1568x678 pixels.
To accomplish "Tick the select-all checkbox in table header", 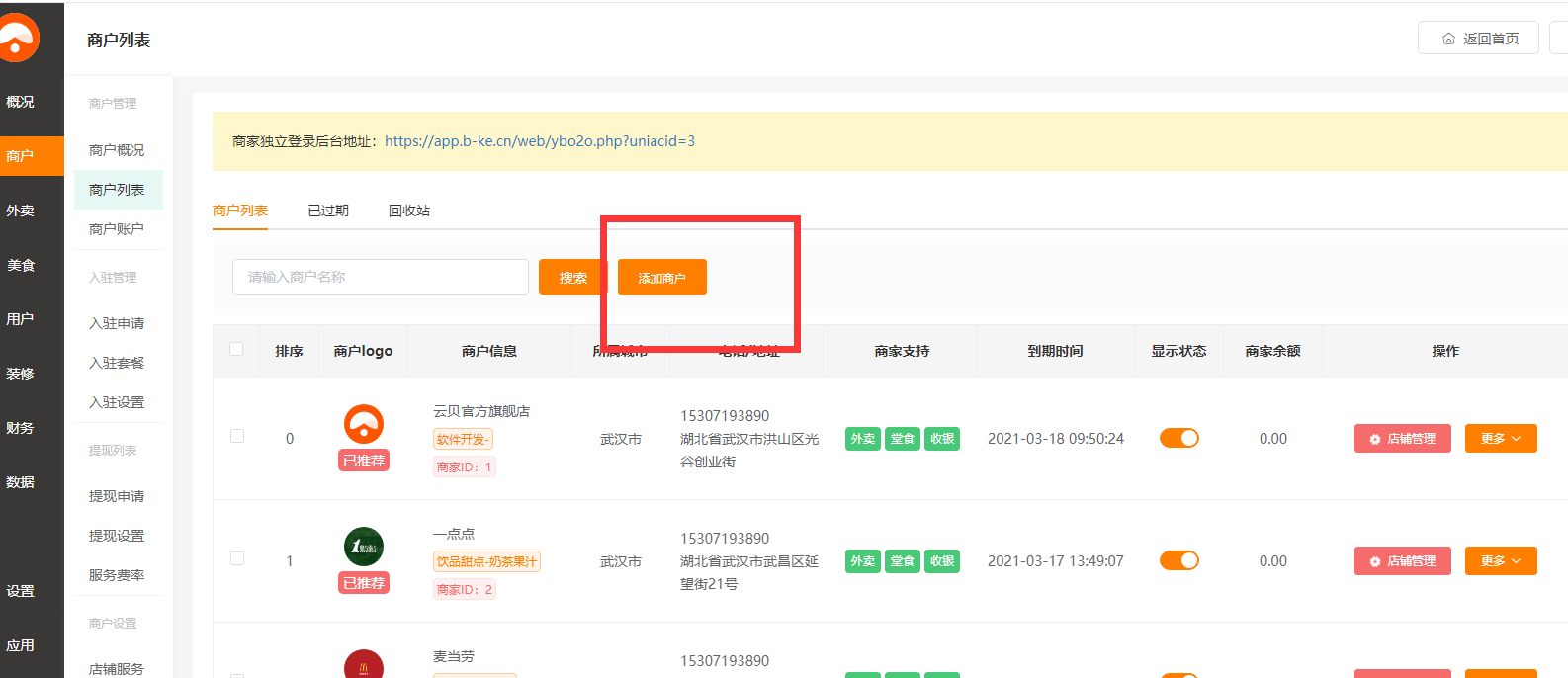I will (236, 349).
